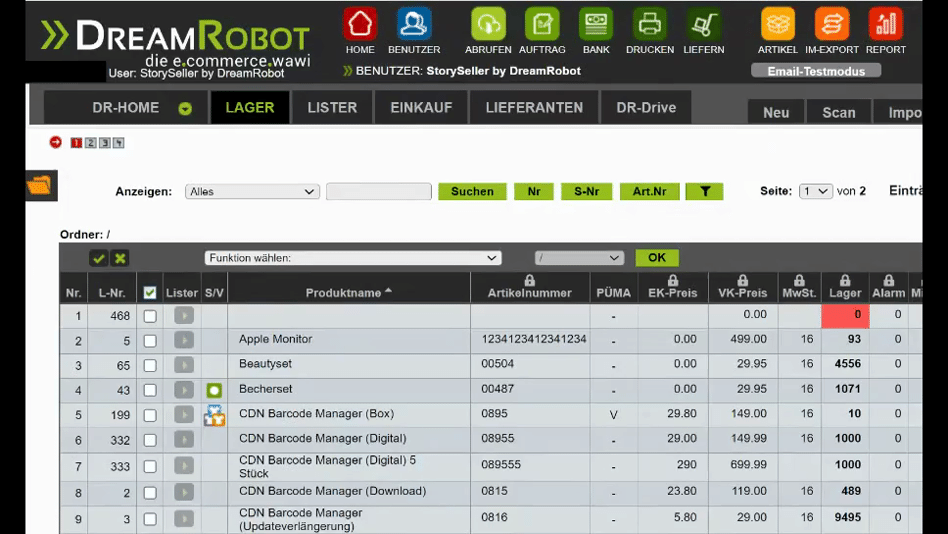Click the green status icon in Becherset row
This screenshot has width=948, height=534.
[x=214, y=390]
